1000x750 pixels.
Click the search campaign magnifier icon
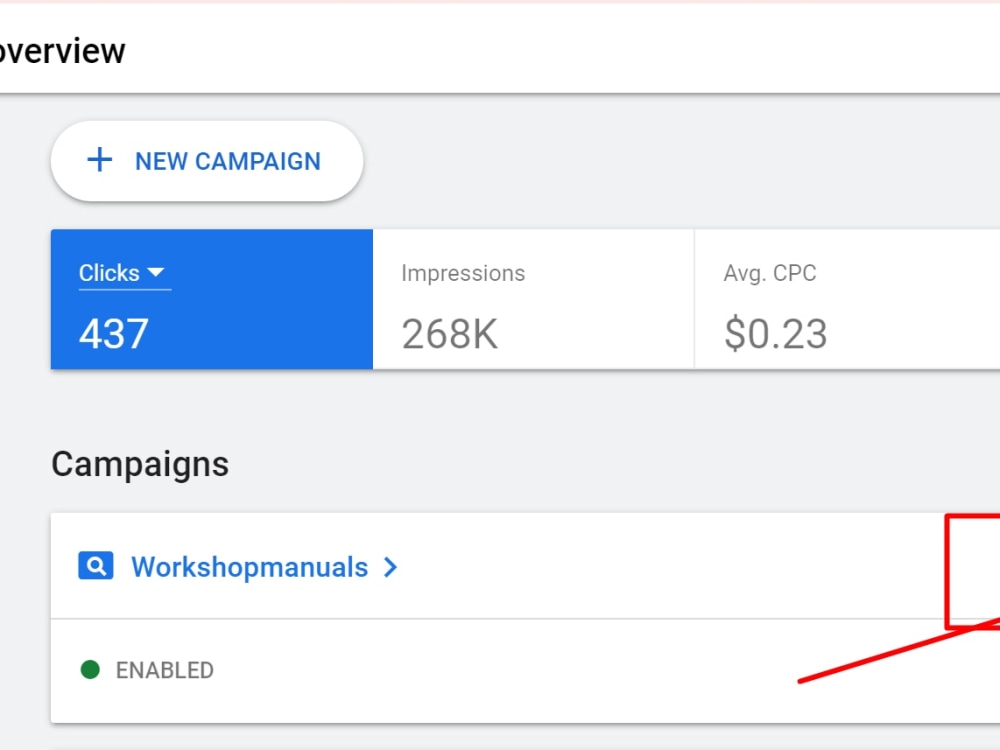[x=96, y=566]
